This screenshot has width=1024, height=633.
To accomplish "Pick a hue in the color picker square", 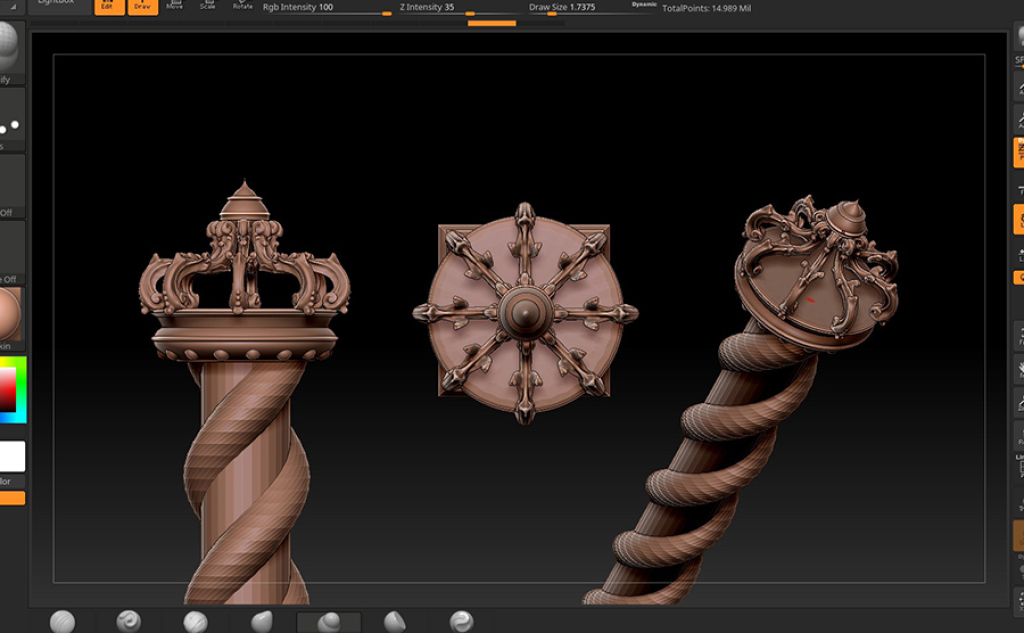I will [12, 389].
